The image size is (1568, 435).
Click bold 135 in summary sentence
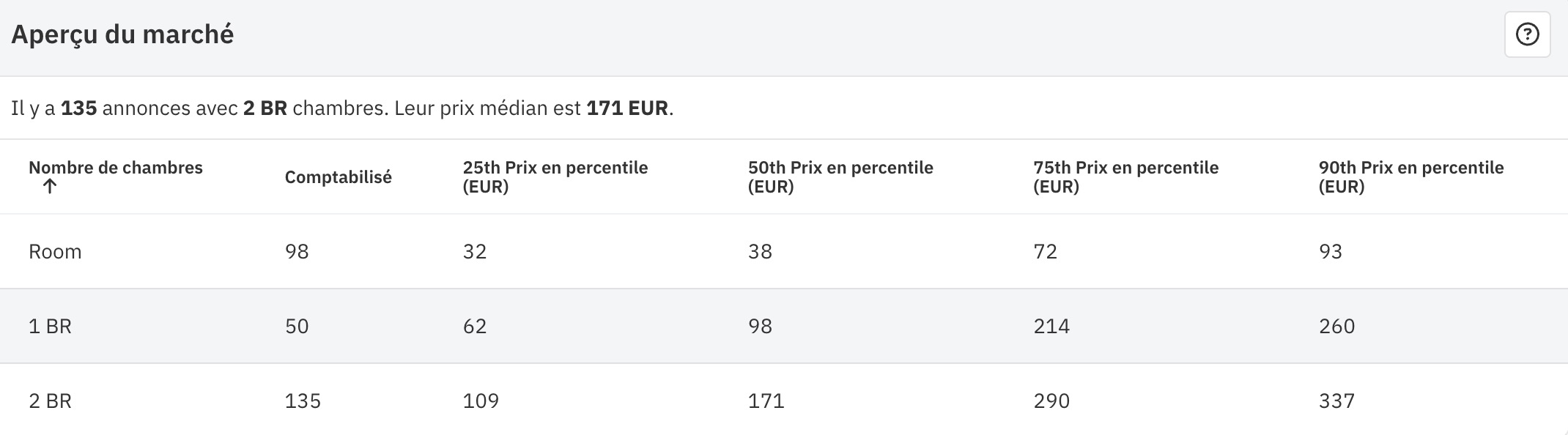[x=79, y=108]
